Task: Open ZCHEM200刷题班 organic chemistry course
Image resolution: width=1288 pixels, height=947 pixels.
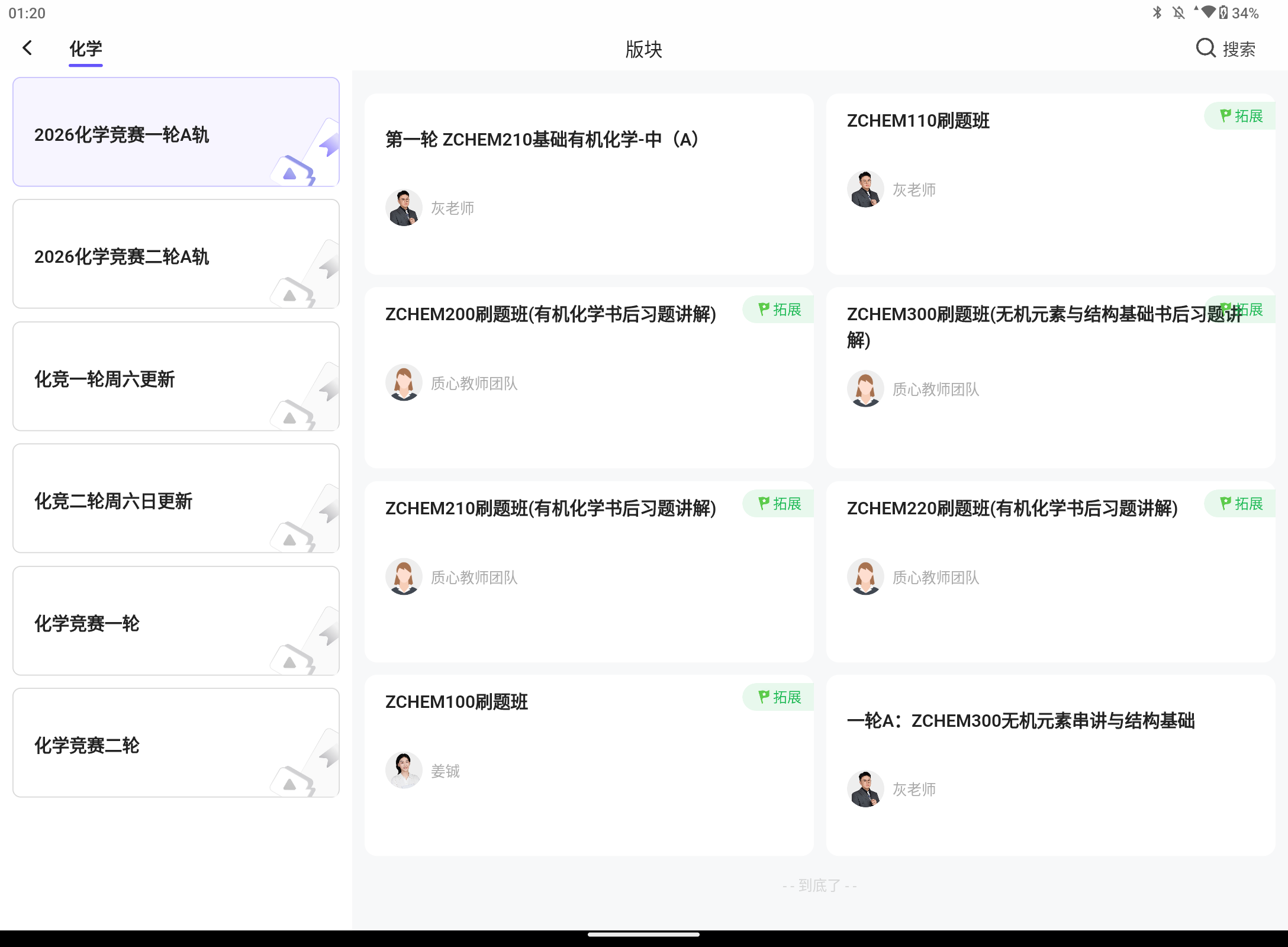Action: [x=589, y=378]
